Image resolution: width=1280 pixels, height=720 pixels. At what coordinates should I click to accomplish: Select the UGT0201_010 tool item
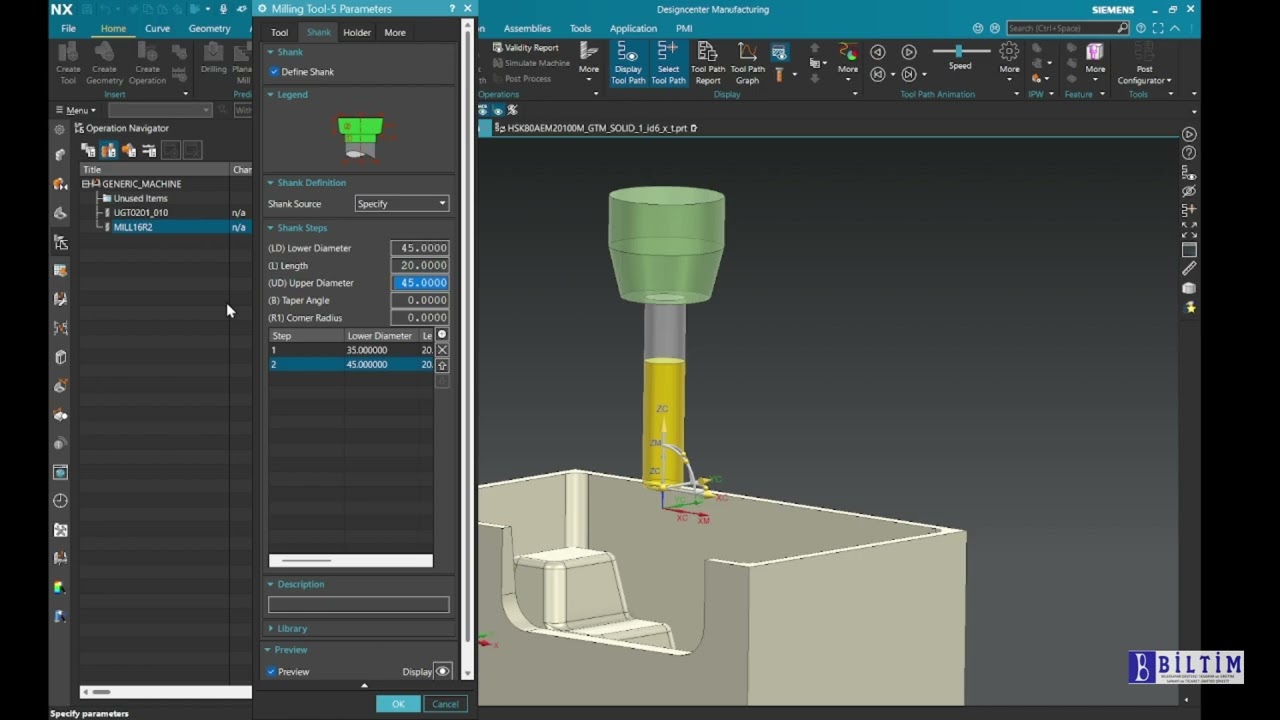[x=140, y=213]
